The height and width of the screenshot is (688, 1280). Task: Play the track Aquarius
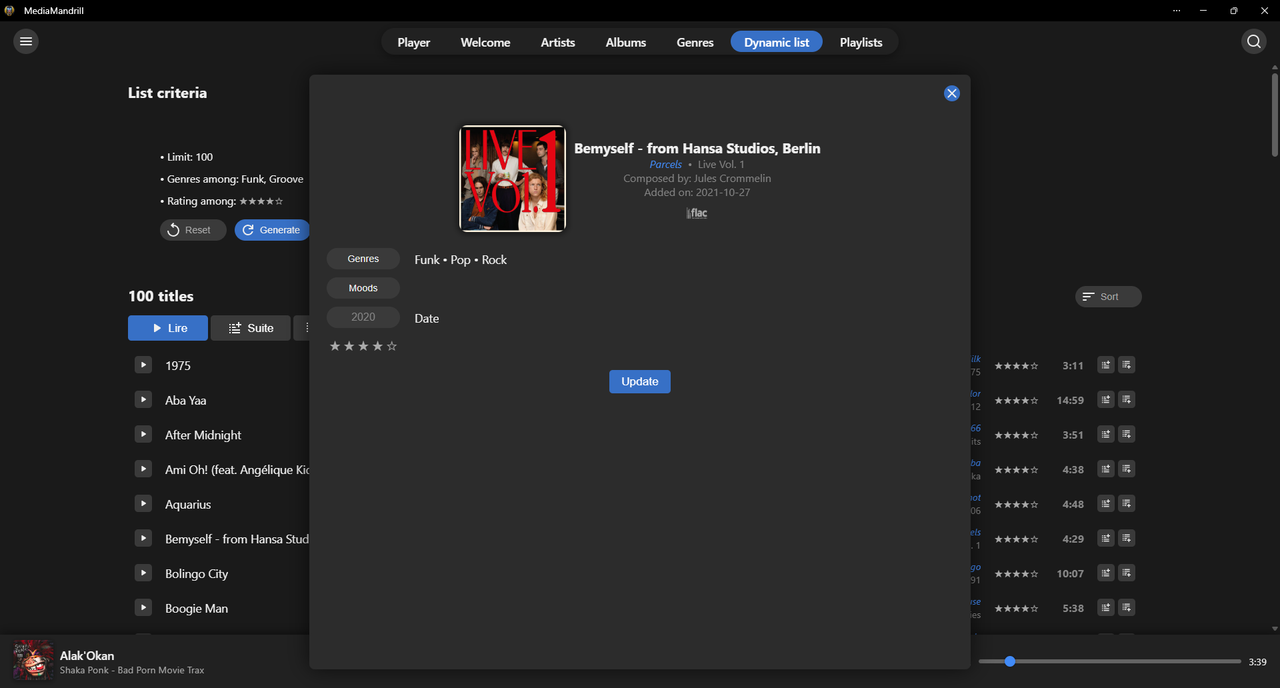tap(143, 504)
